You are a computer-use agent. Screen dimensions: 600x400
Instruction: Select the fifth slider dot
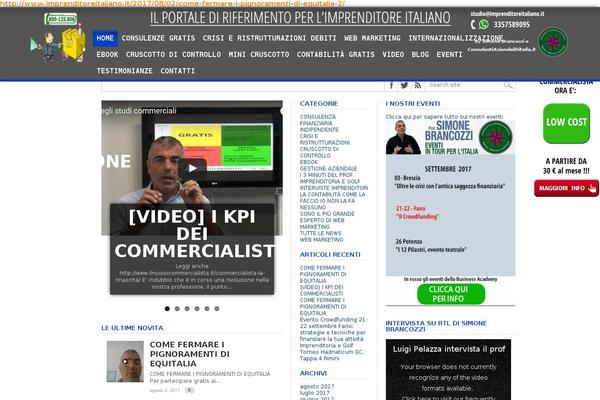click(x=207, y=309)
